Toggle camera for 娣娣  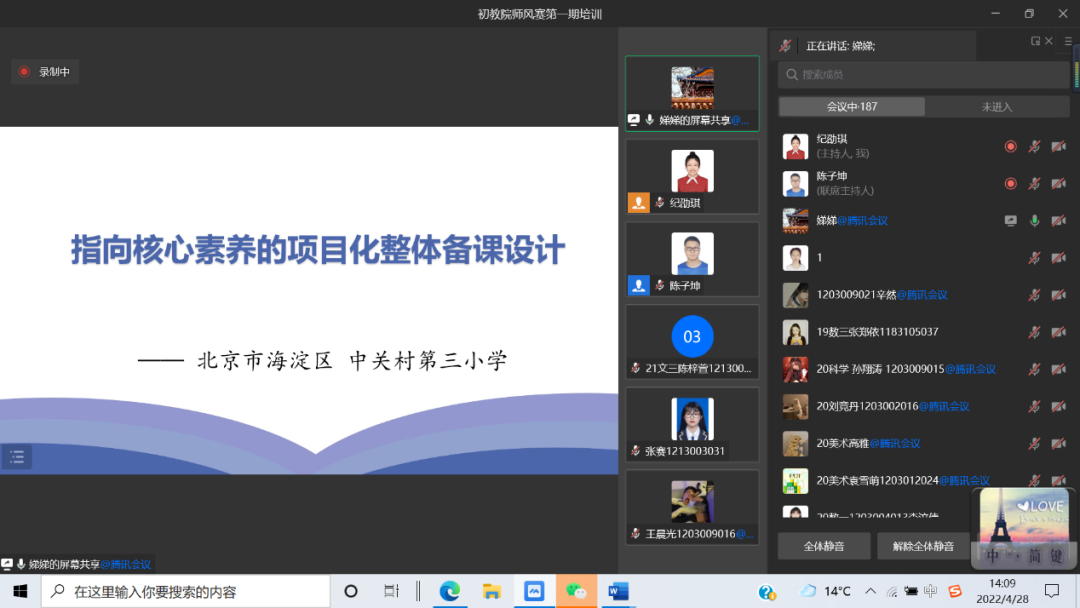tap(1059, 220)
